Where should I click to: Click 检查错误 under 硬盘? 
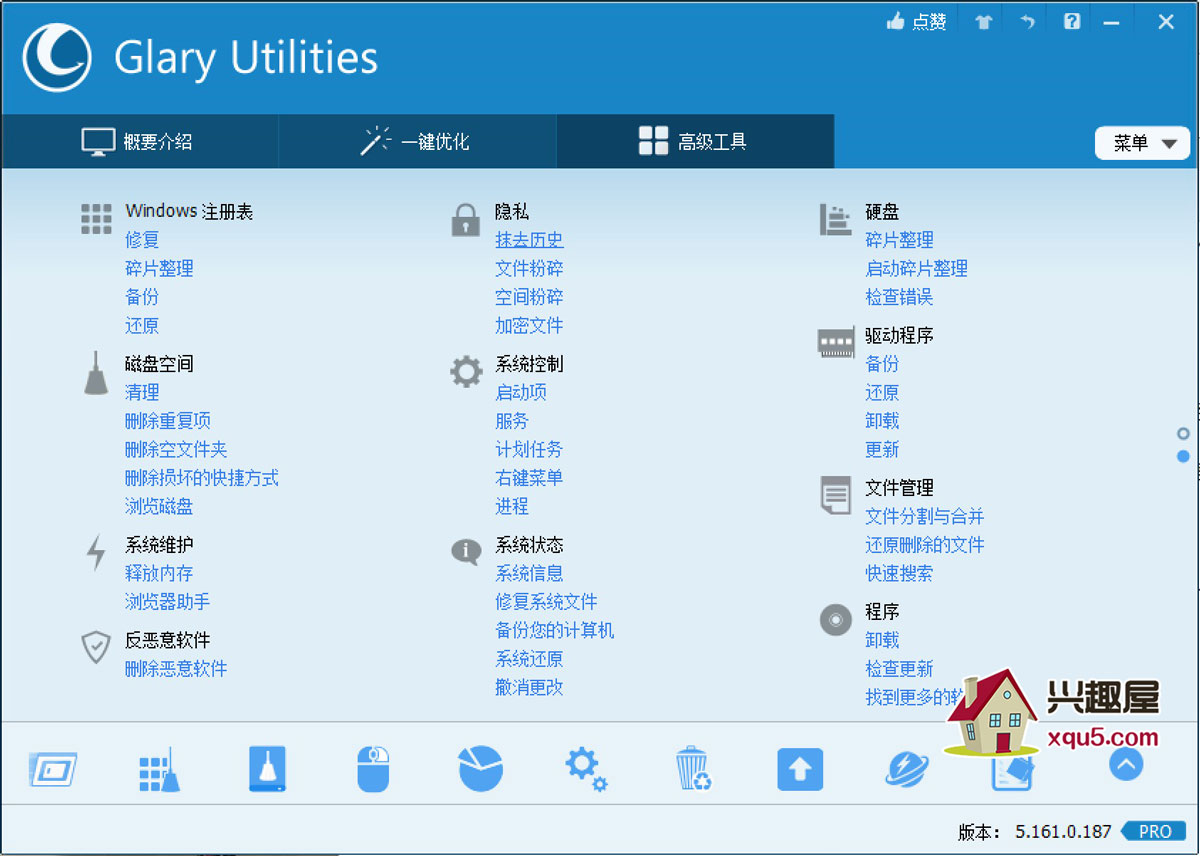click(x=899, y=297)
